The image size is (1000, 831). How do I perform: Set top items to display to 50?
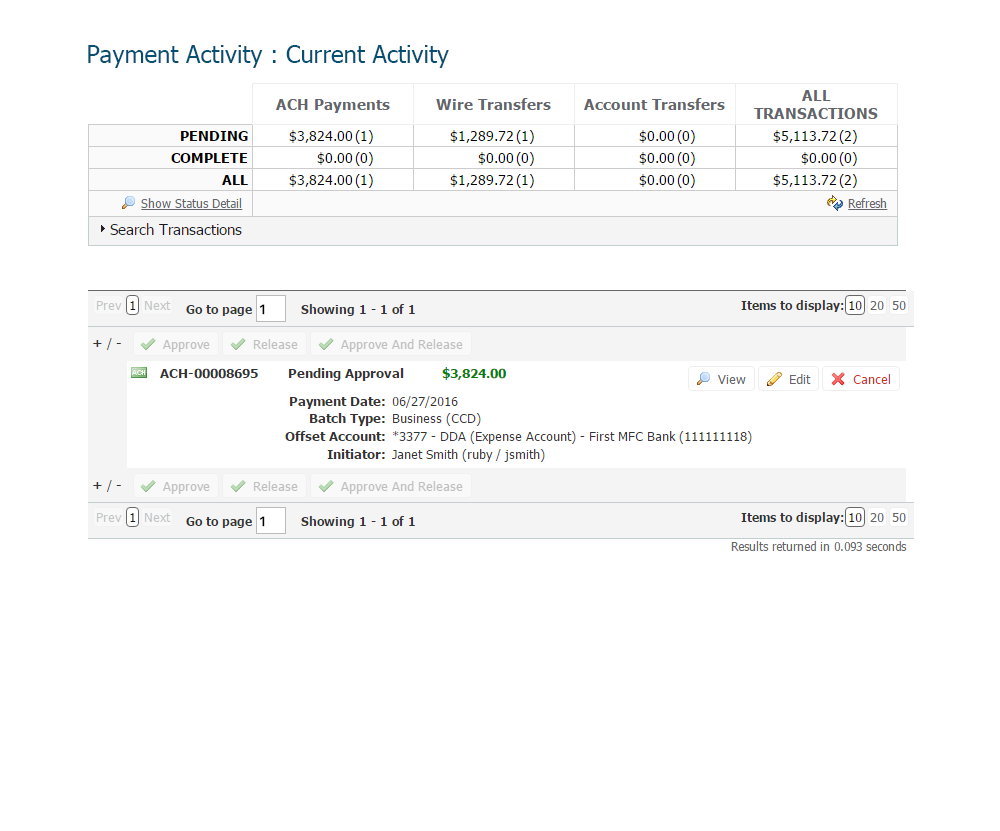click(899, 306)
